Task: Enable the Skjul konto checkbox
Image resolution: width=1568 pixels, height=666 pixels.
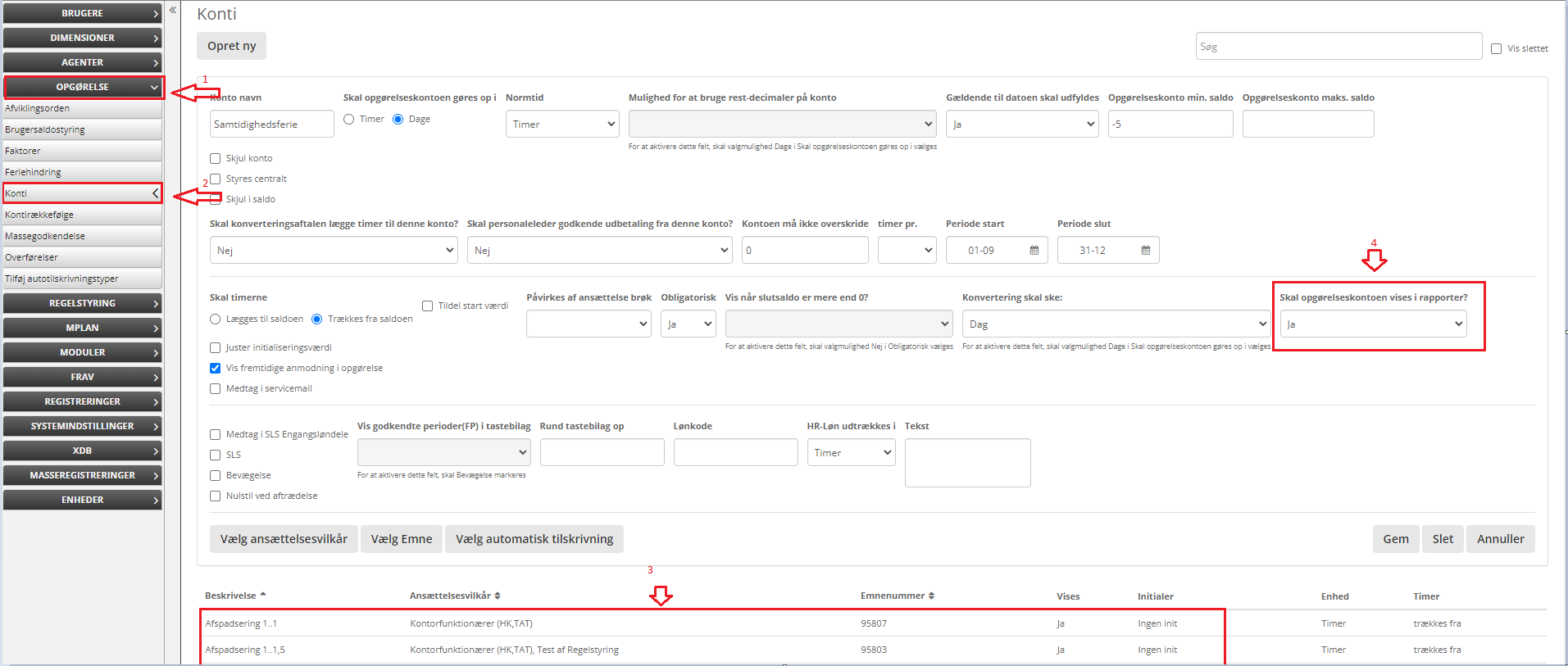Action: 216,159
